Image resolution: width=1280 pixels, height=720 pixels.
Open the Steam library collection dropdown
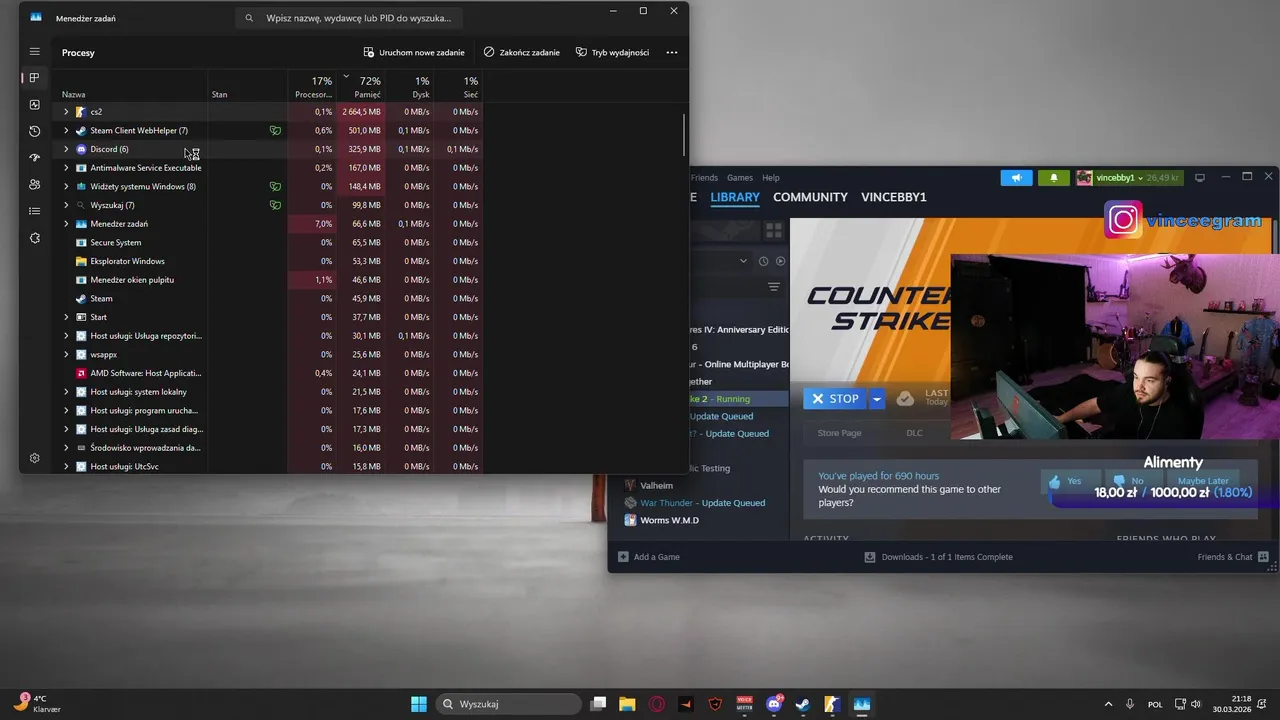pos(743,261)
